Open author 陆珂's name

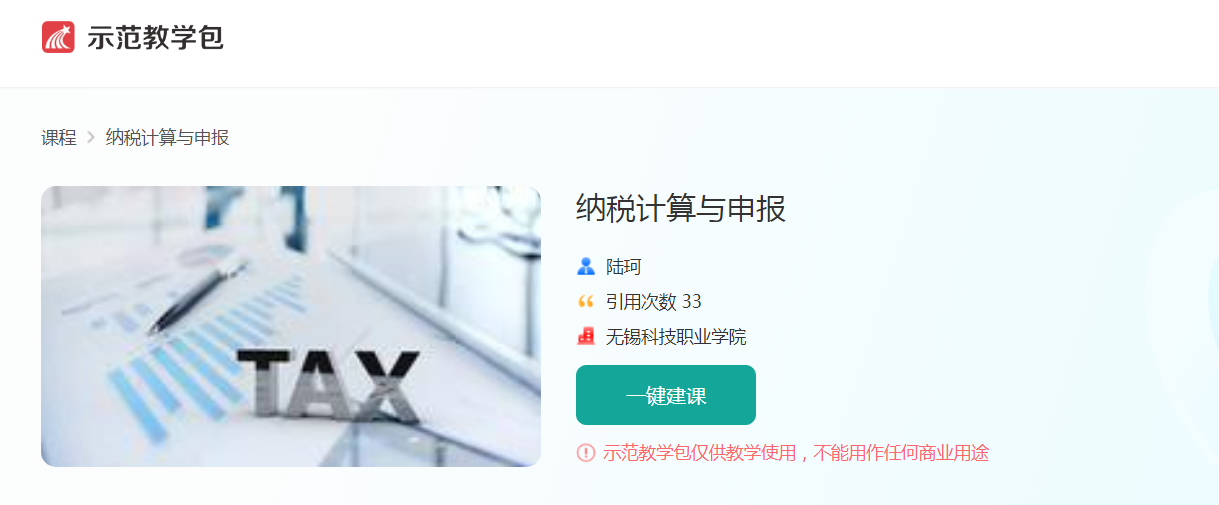pos(623,267)
